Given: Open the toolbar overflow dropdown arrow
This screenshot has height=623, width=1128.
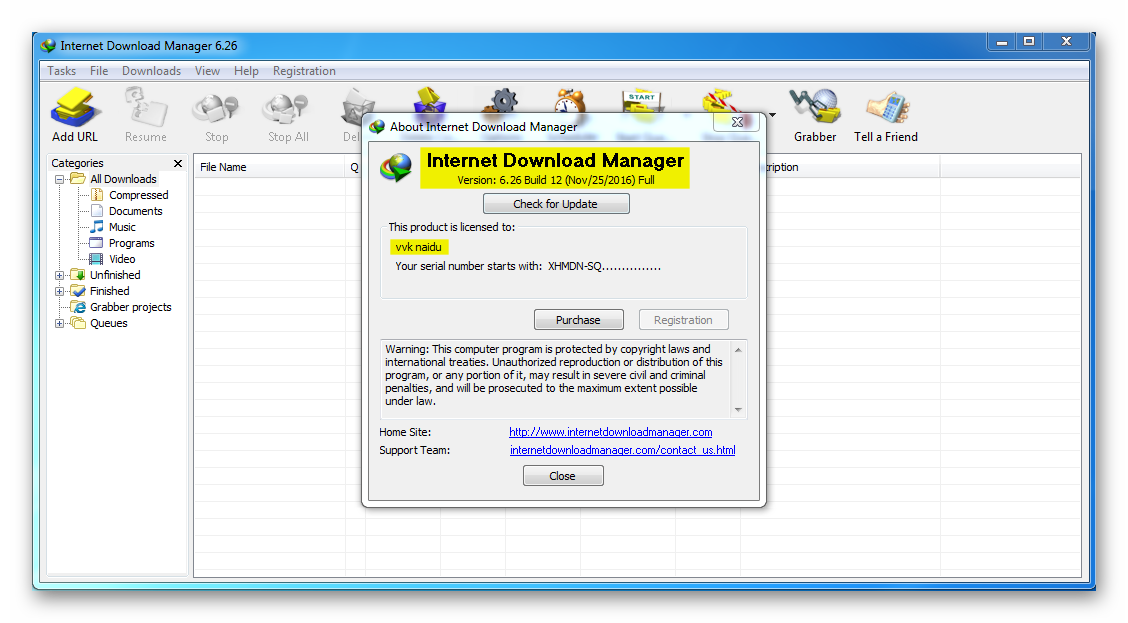Looking at the screenshot, I should click(772, 115).
